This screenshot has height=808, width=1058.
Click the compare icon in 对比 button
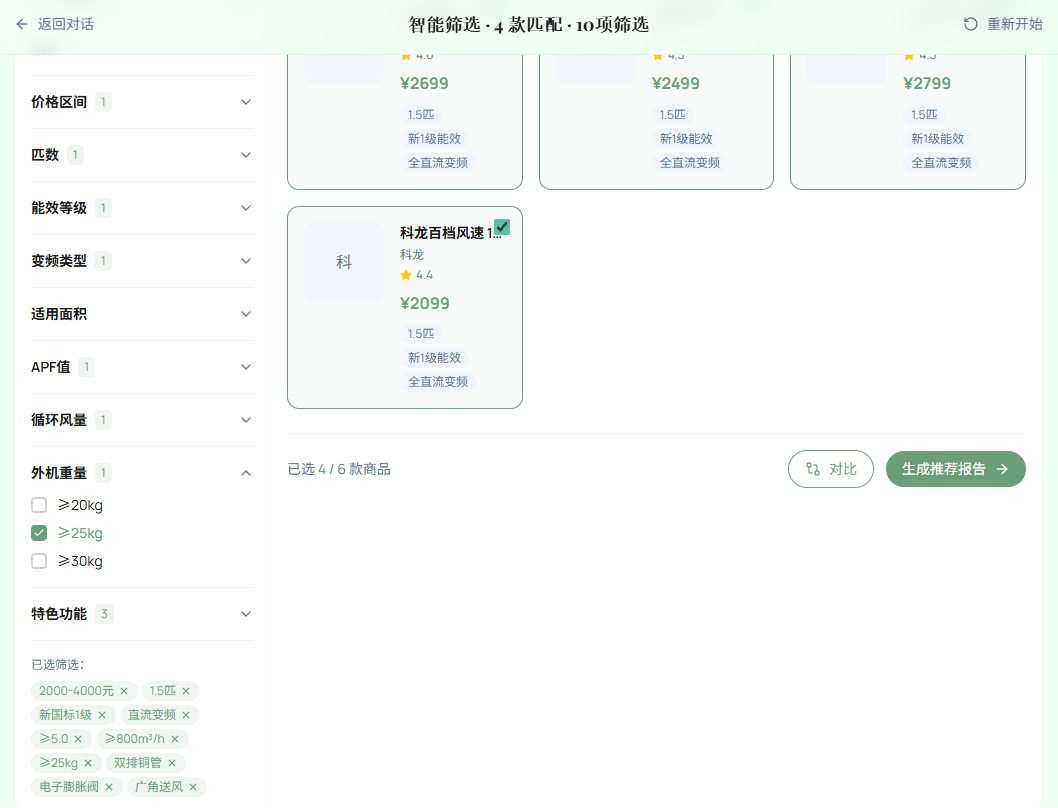(813, 469)
